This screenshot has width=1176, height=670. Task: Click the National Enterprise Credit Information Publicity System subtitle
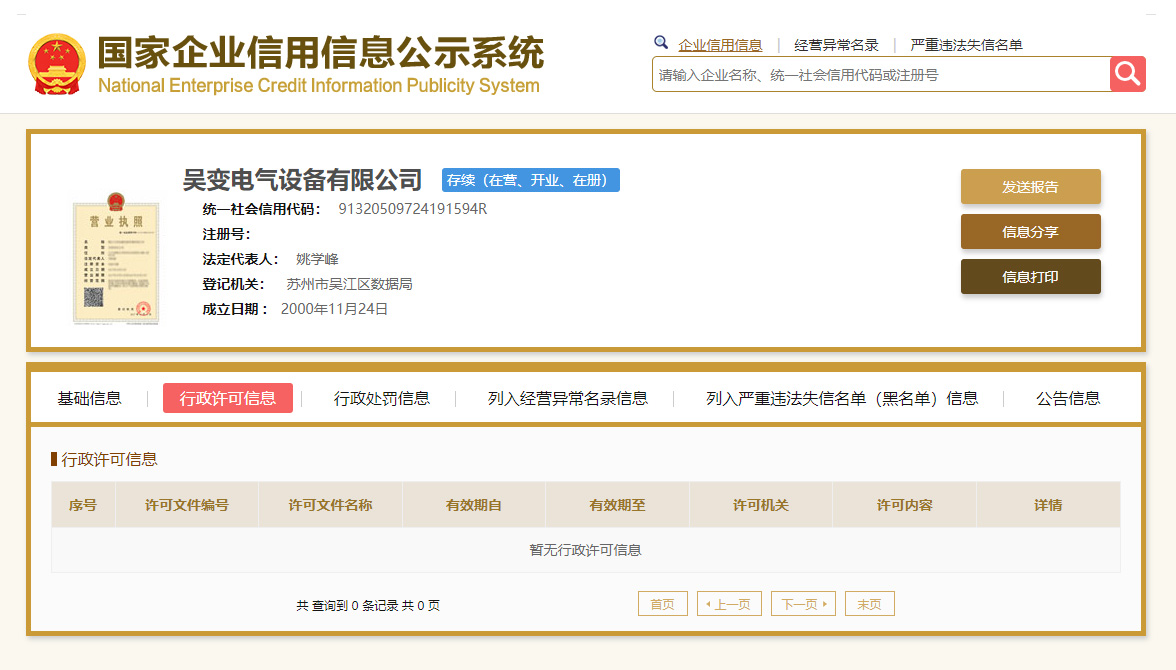click(x=319, y=86)
